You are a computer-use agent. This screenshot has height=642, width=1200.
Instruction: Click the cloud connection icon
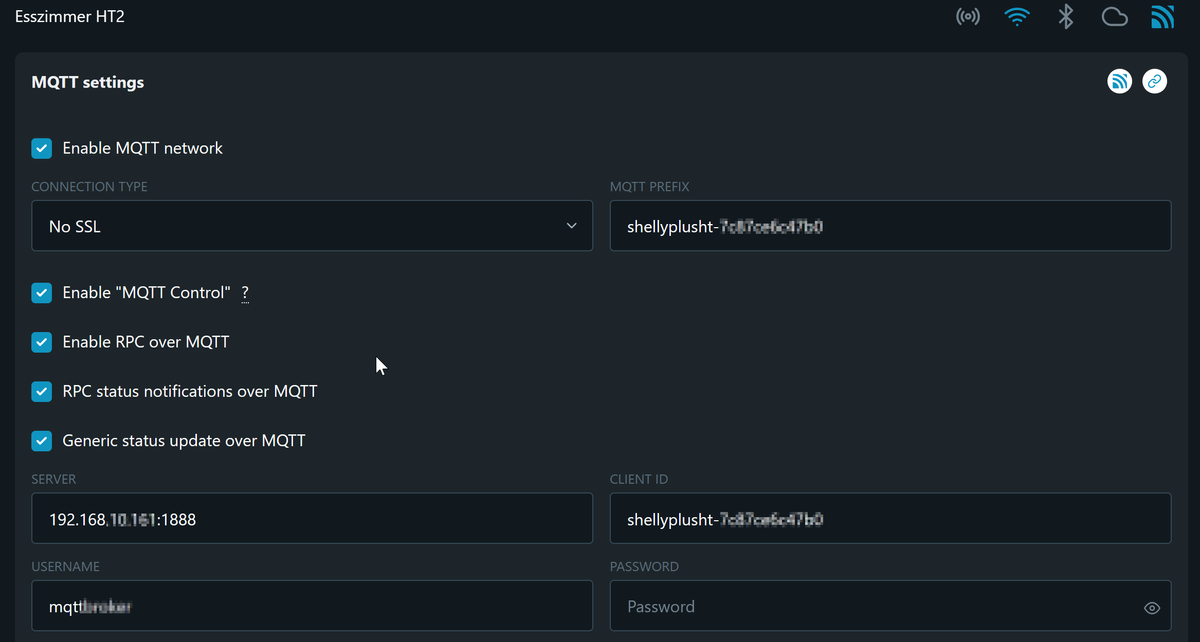click(x=1114, y=17)
